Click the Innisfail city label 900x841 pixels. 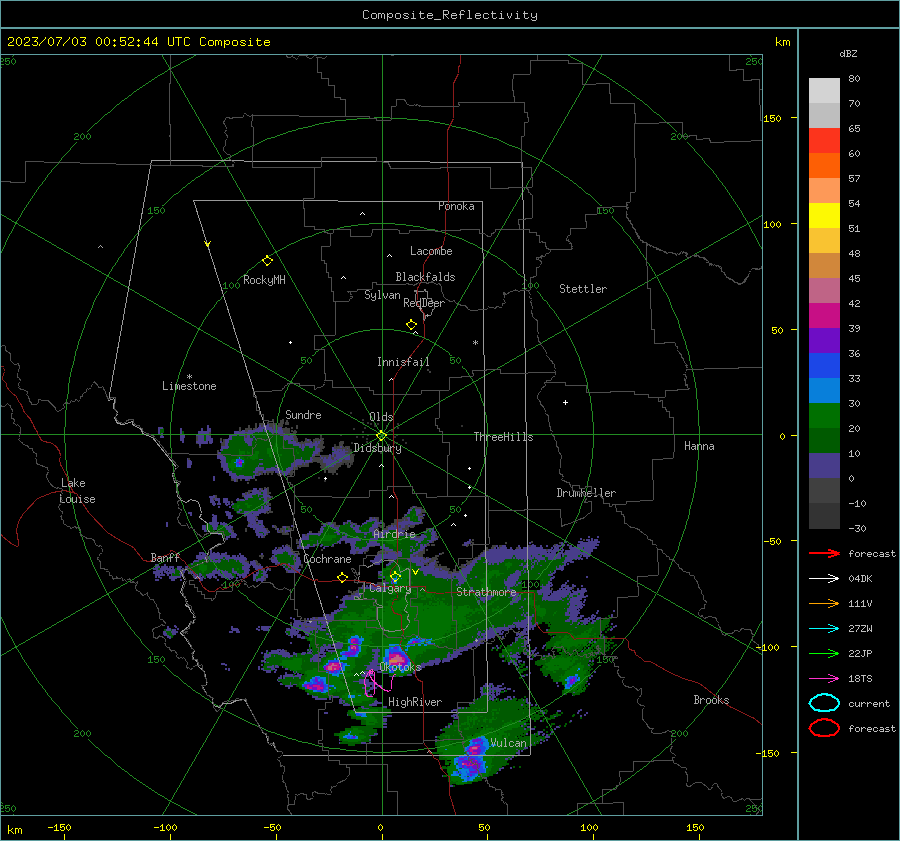[403, 362]
